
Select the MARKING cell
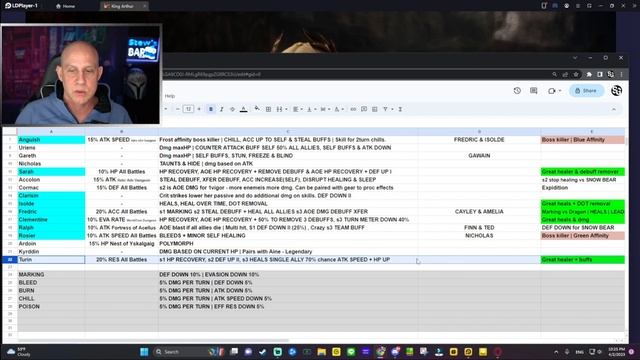pyautogui.click(x=51, y=275)
